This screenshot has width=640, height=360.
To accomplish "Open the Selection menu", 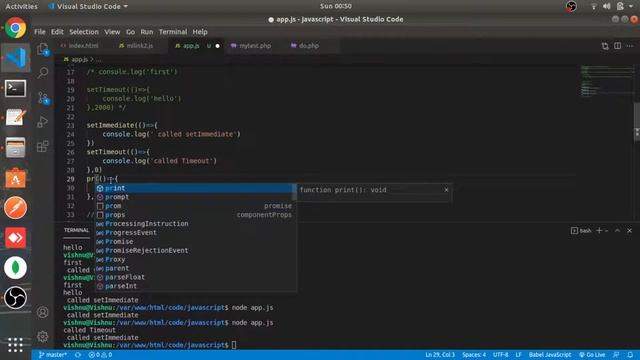I will pyautogui.click(x=84, y=32).
